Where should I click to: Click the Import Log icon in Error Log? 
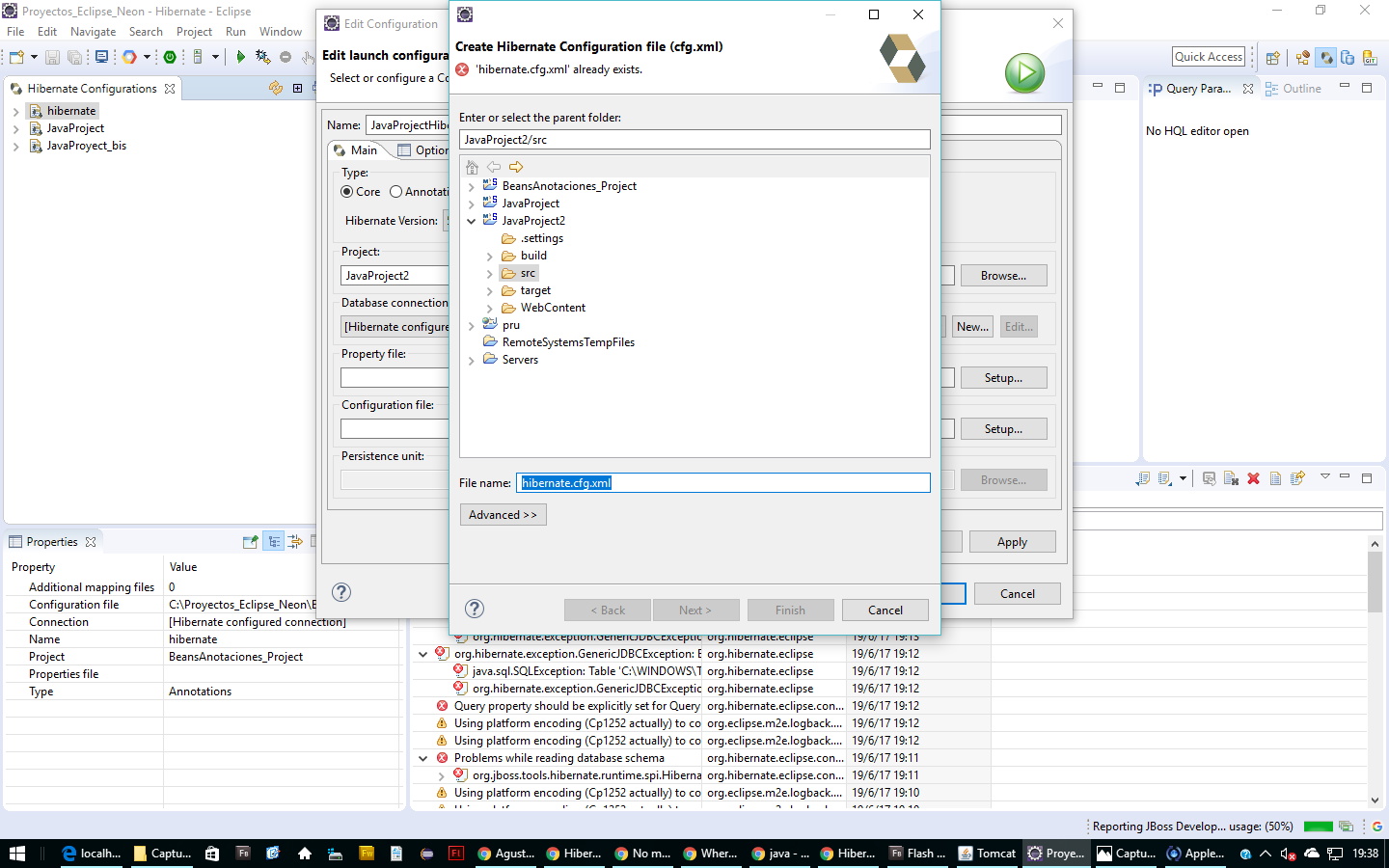coord(1165,478)
